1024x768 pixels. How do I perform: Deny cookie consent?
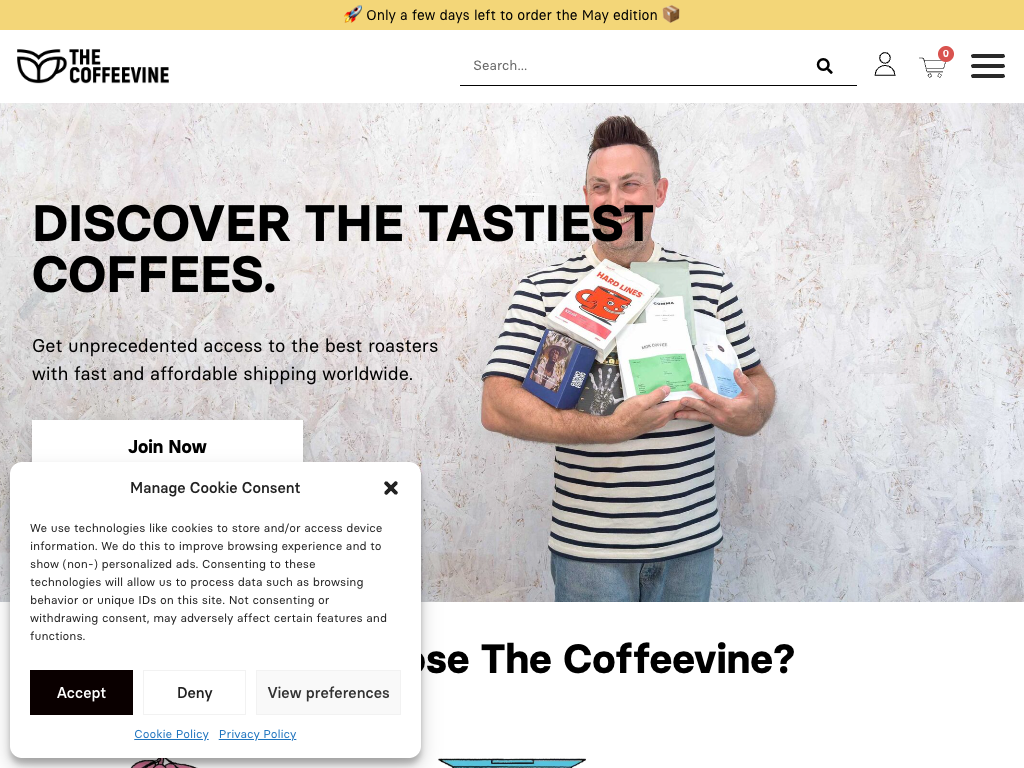click(195, 692)
